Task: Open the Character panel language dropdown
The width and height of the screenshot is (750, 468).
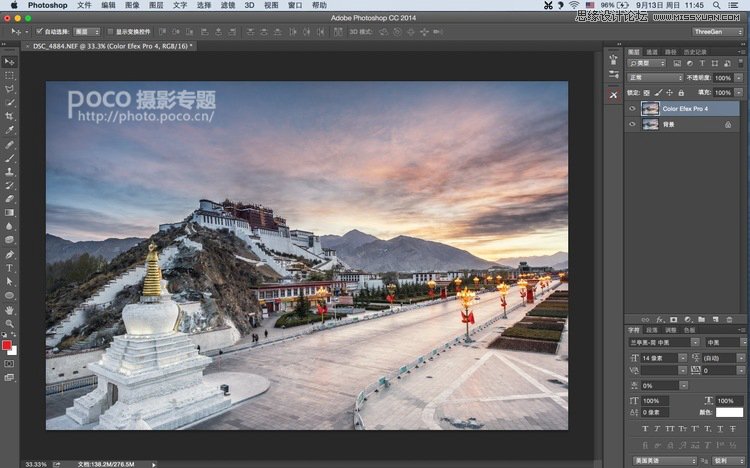Action: click(x=664, y=460)
